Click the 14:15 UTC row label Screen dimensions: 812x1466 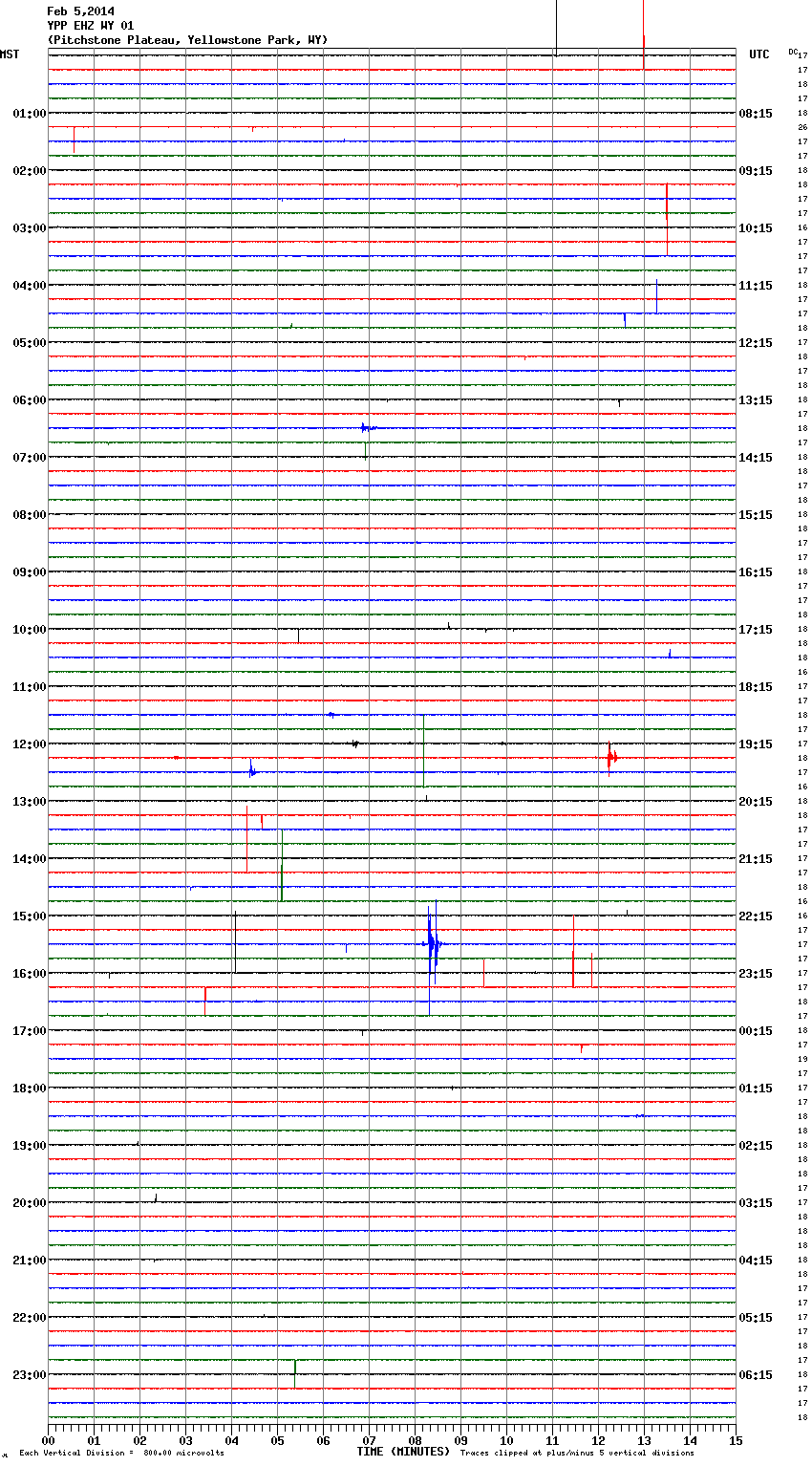(756, 457)
